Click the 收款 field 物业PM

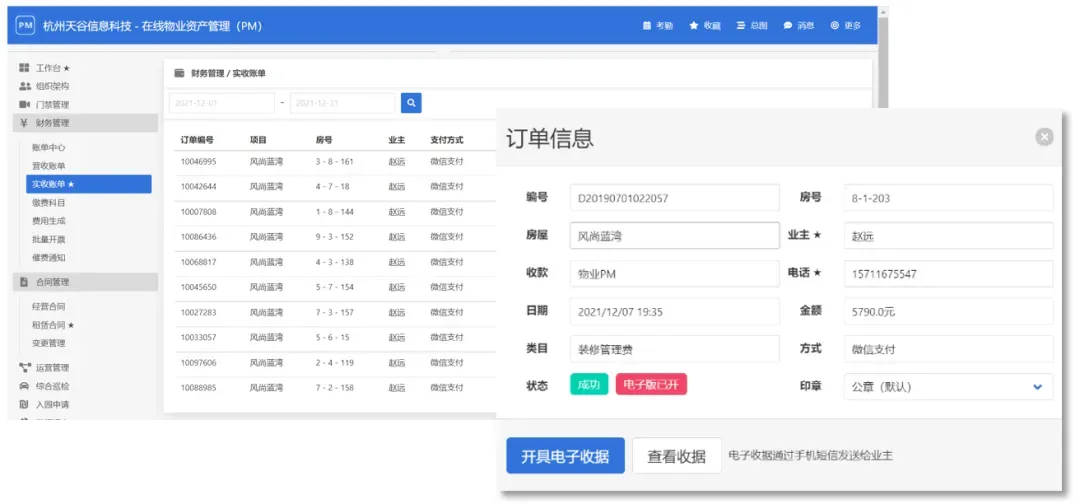click(675, 273)
